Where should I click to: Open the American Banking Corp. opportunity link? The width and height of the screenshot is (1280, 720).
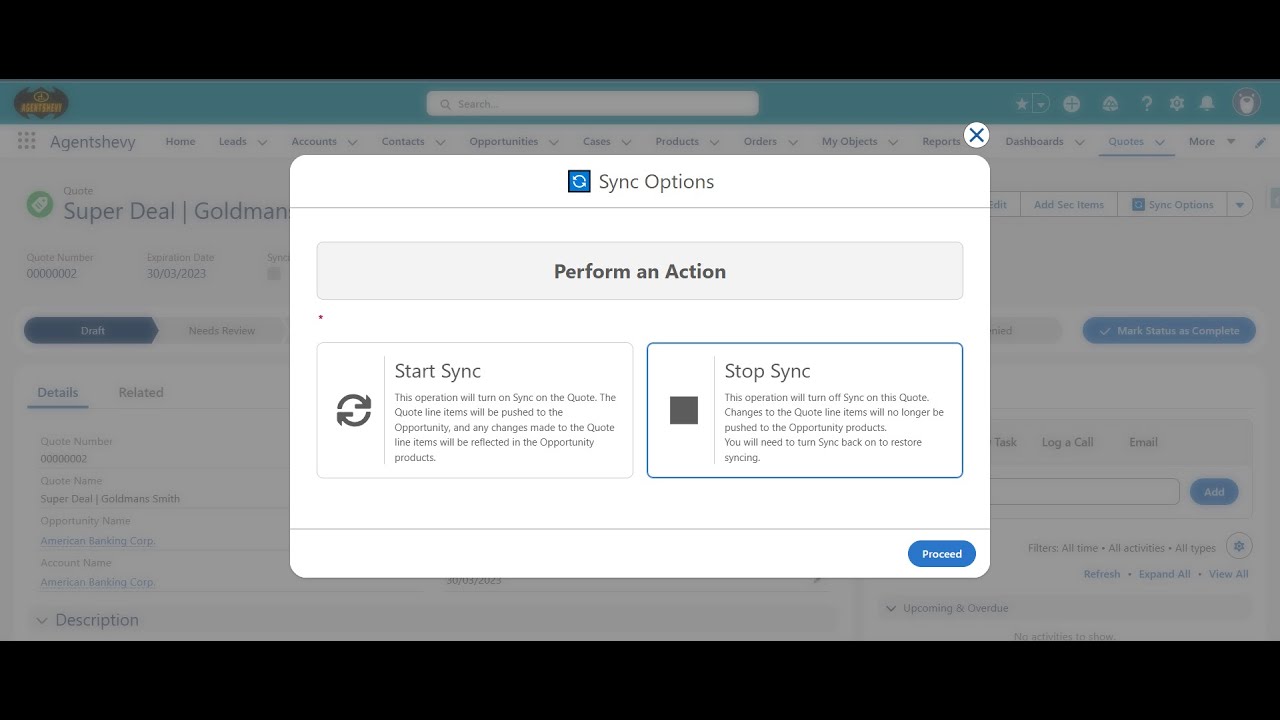point(98,541)
